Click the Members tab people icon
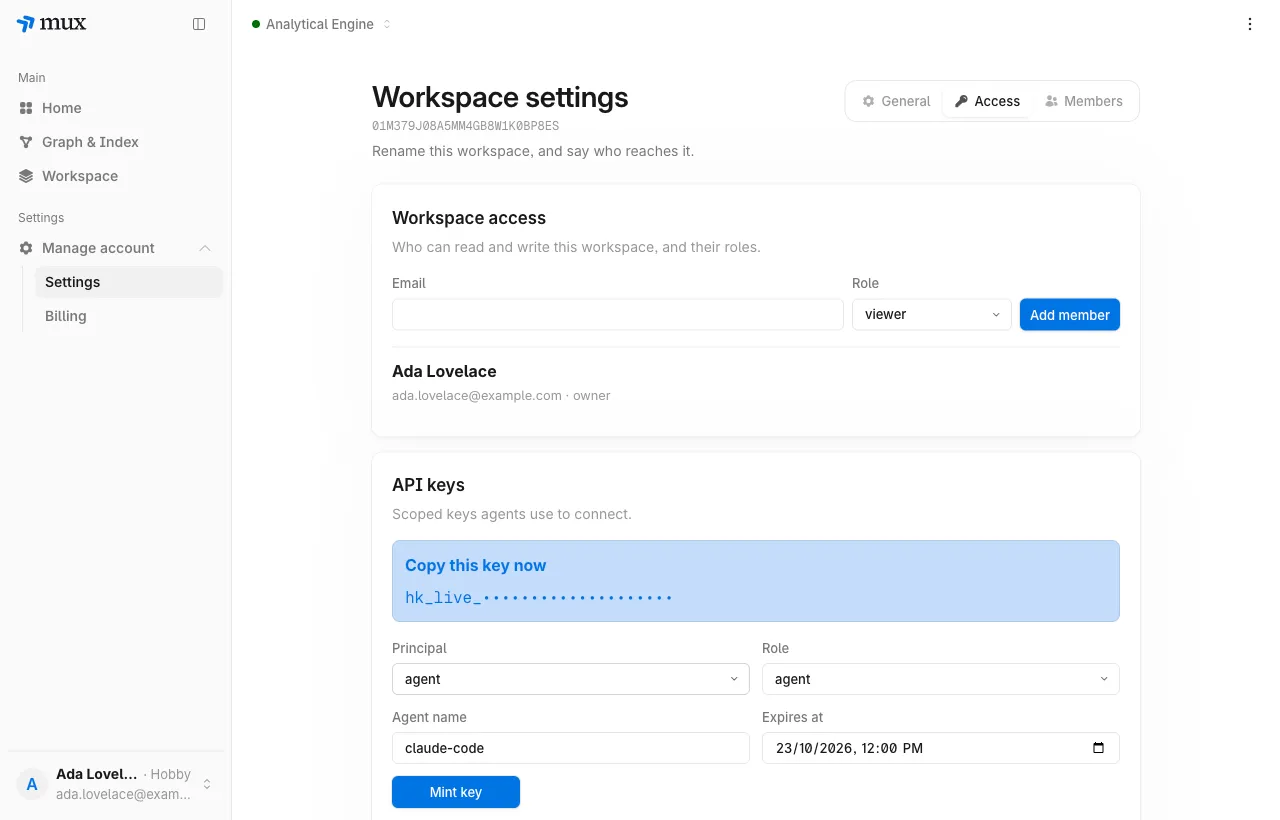 [1051, 101]
